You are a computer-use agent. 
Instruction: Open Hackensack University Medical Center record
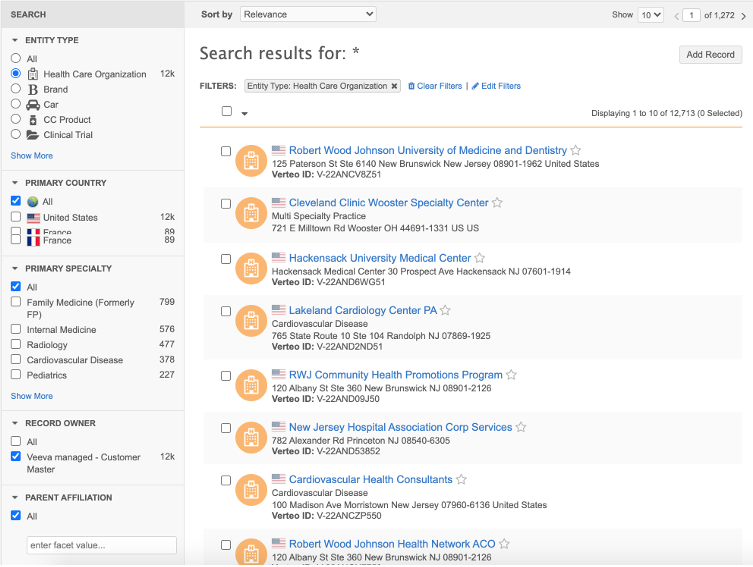[x=380, y=258]
